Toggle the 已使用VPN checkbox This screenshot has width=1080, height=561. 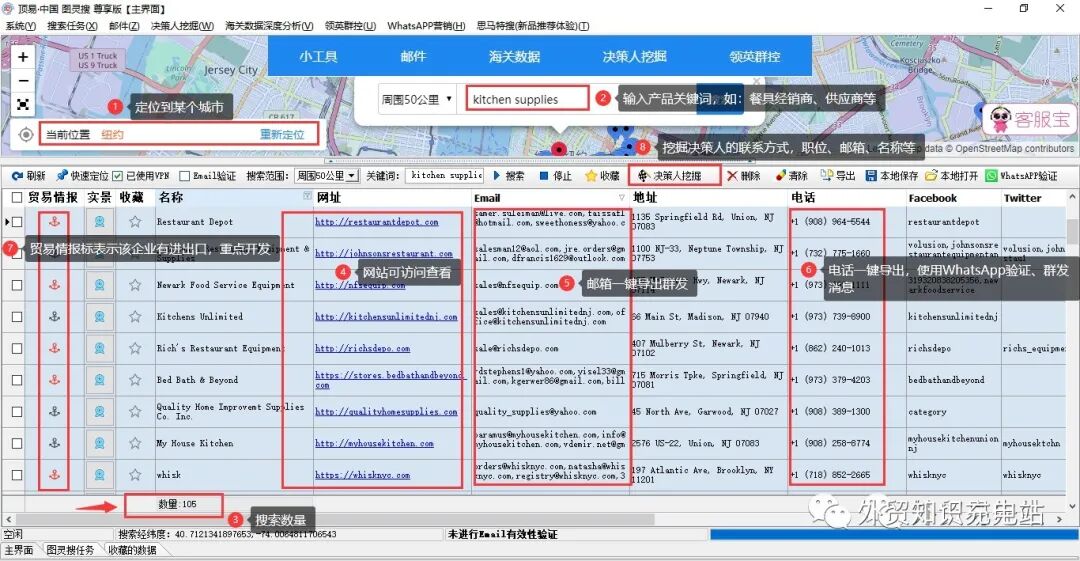[x=117, y=176]
